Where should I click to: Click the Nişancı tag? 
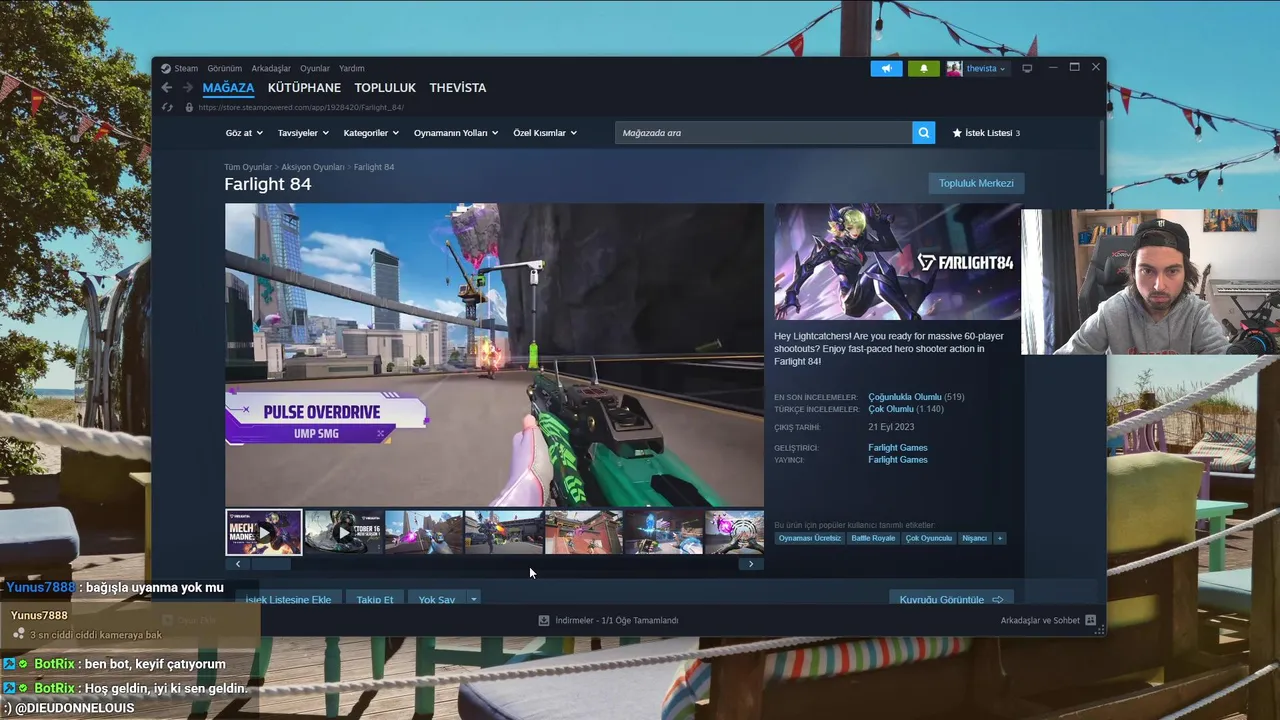click(974, 538)
